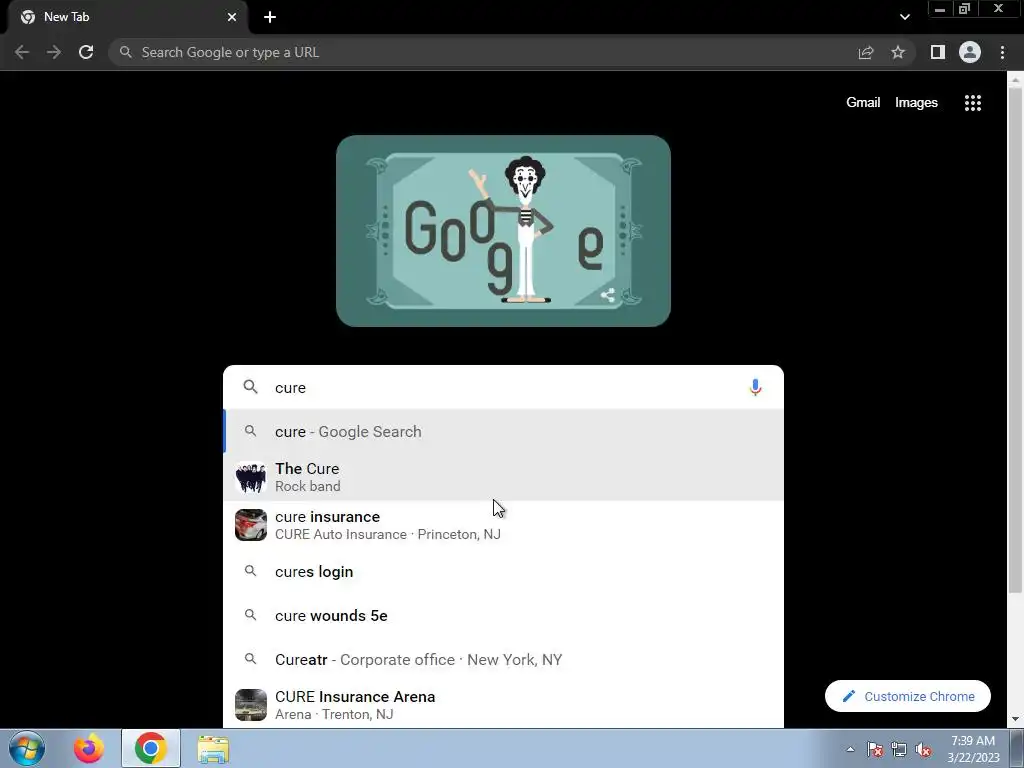Show hidden system tray icons
This screenshot has width=1024, height=768.
850,749
